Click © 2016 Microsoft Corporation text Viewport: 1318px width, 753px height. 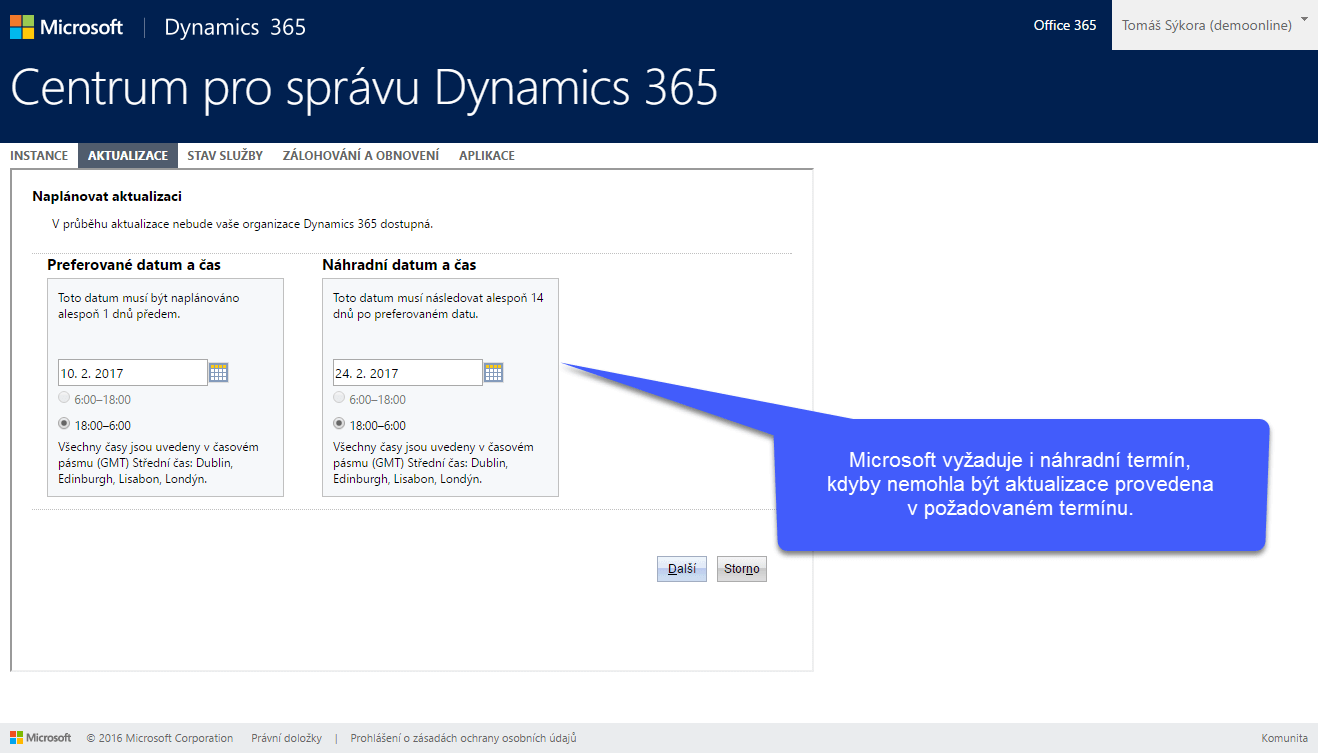pyautogui.click(x=160, y=739)
